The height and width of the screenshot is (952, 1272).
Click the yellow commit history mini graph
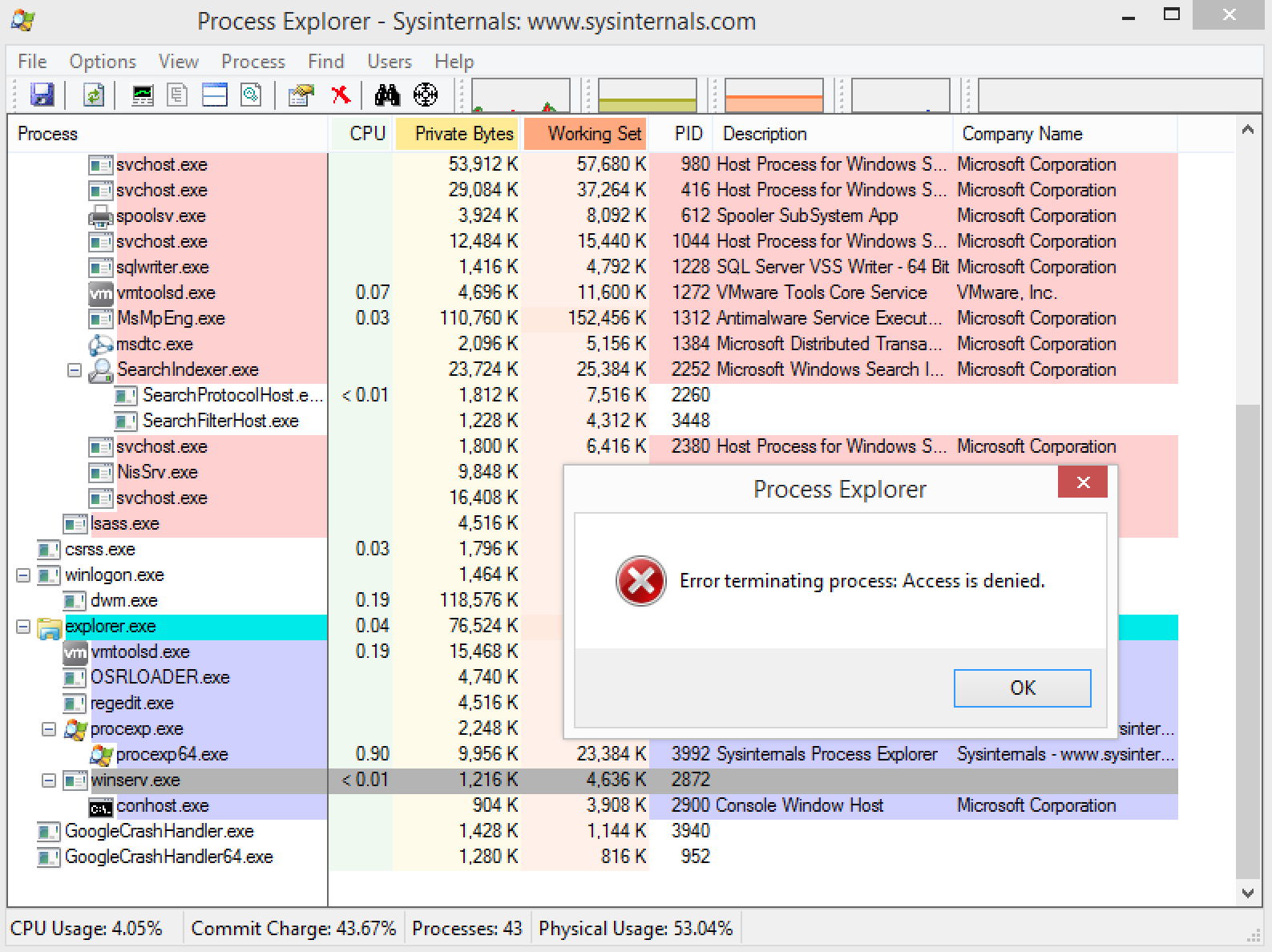tap(648, 95)
